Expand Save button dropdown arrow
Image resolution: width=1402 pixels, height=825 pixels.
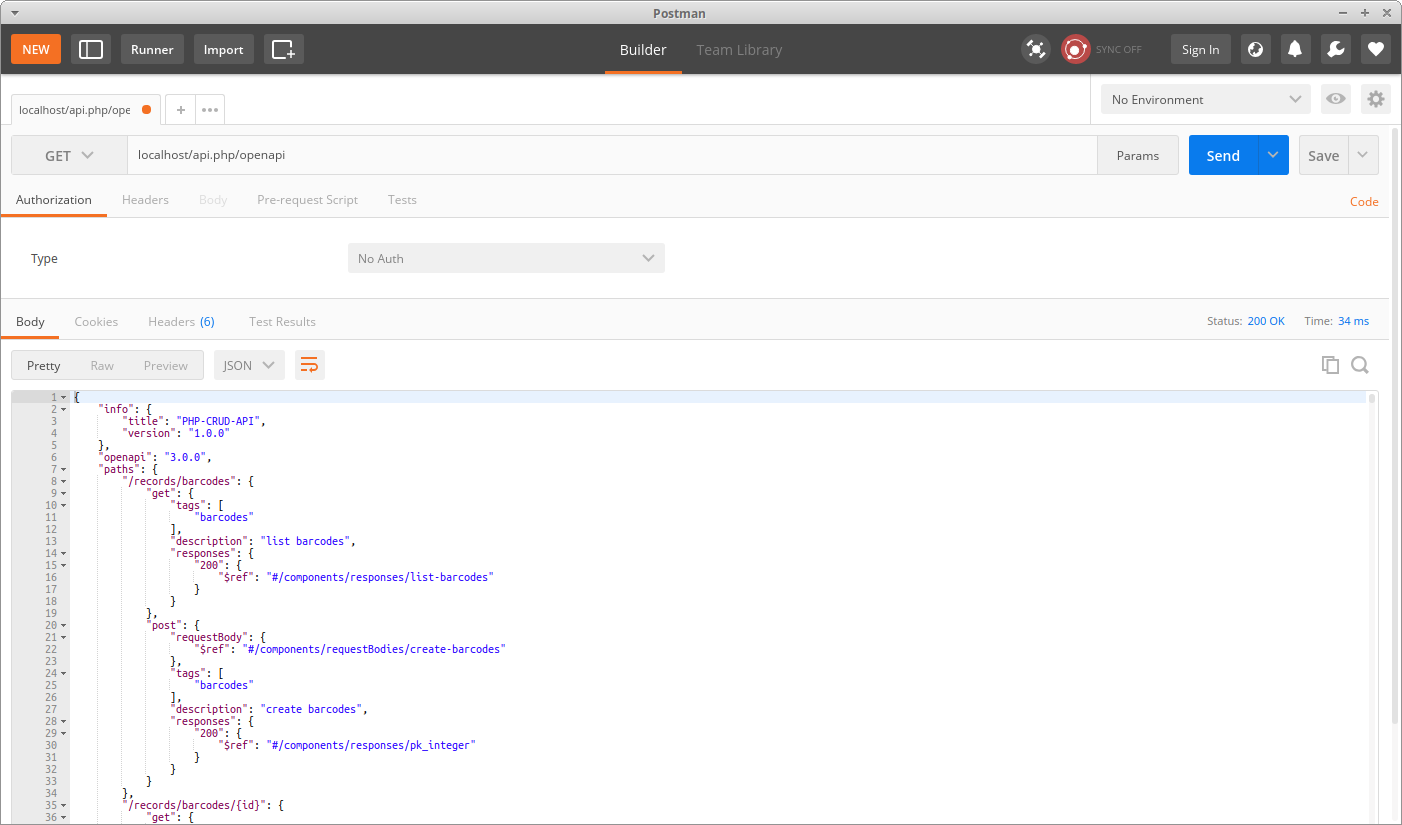pyautogui.click(x=1364, y=155)
